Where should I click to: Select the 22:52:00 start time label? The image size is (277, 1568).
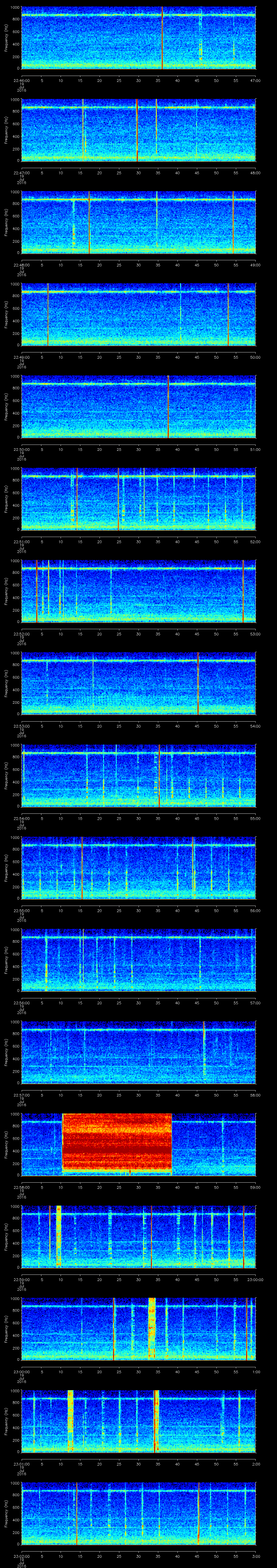tap(22, 634)
